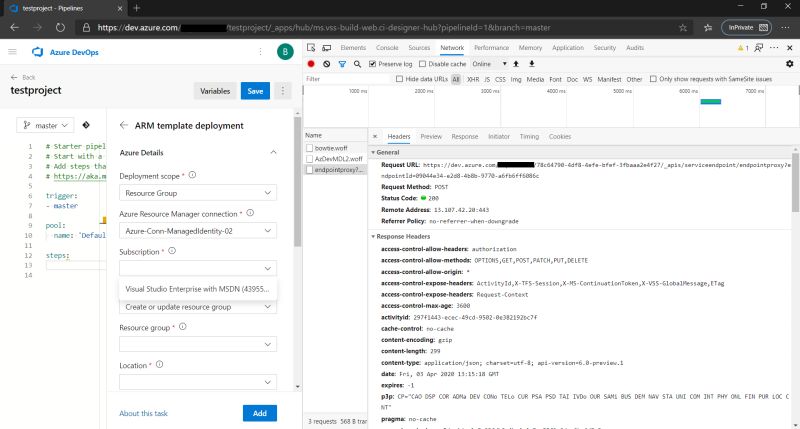Open Deployment scope Resource Group dropdown
The height and width of the screenshot is (429, 800).
coord(198,193)
